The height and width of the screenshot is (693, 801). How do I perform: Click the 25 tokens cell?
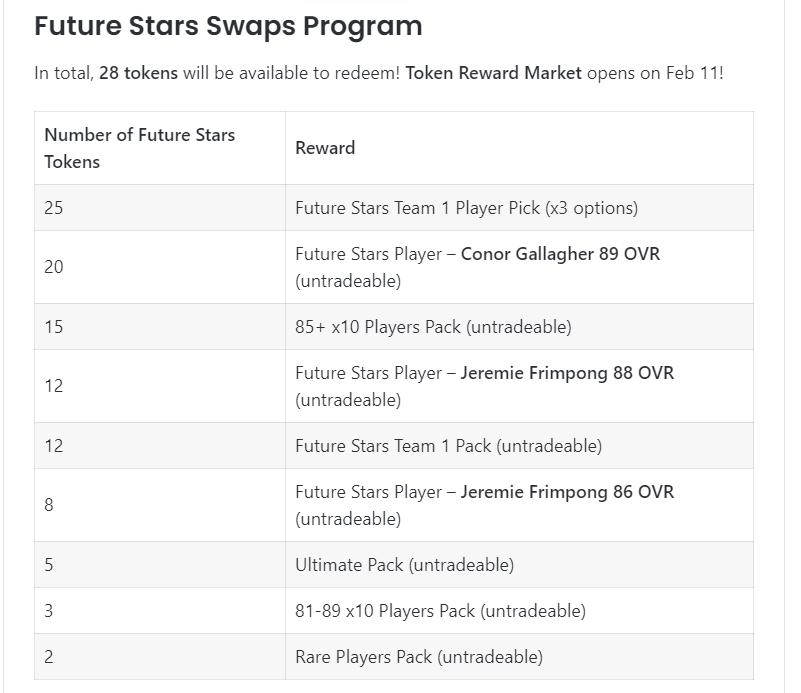click(54, 208)
